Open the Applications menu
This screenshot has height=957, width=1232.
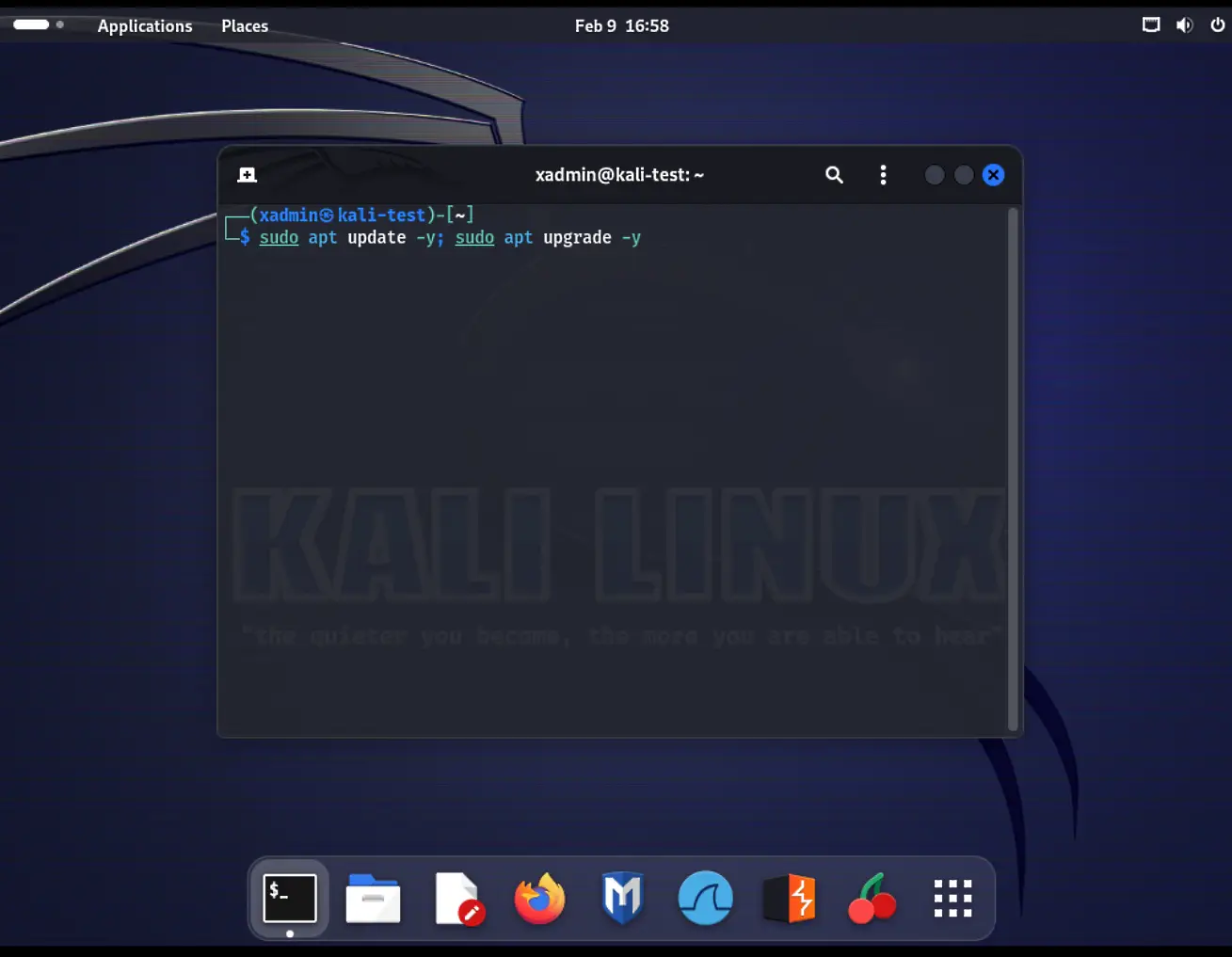(145, 25)
